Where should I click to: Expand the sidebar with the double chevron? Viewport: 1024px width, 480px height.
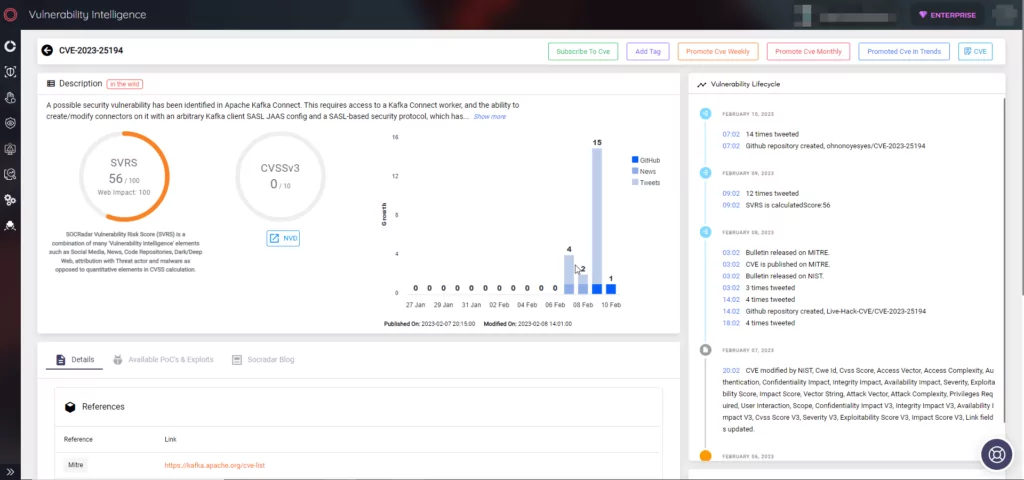coord(10,471)
